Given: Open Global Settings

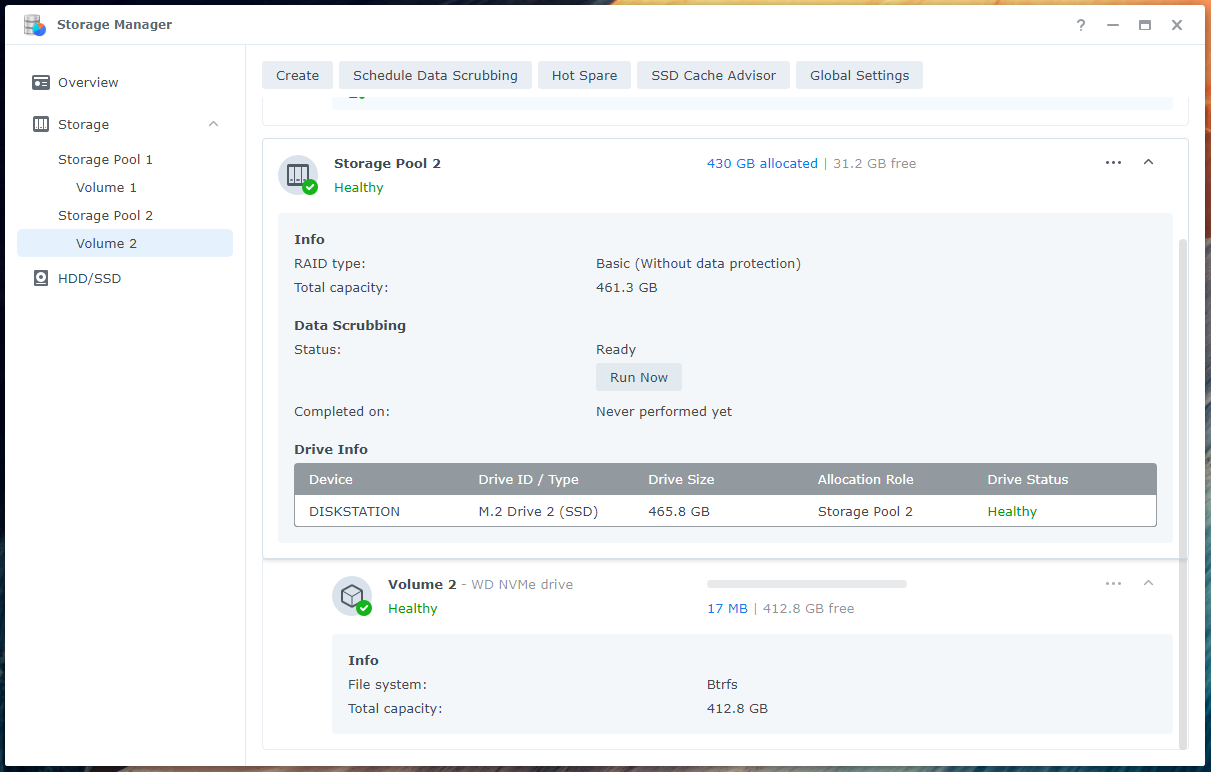Looking at the screenshot, I should [x=859, y=74].
